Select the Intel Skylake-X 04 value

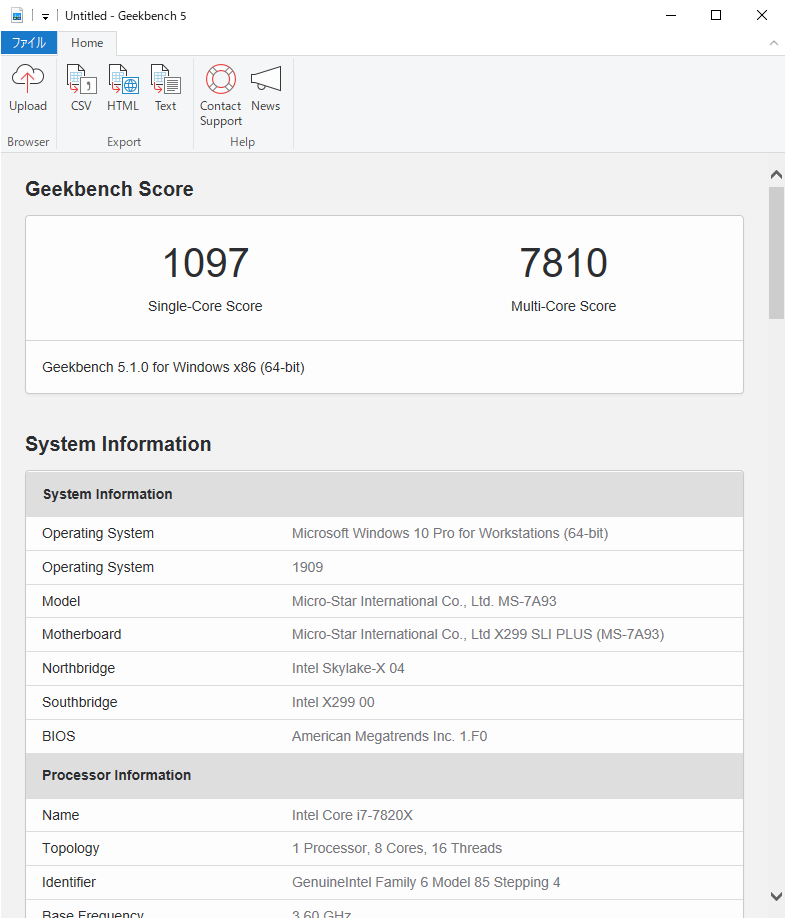click(348, 668)
